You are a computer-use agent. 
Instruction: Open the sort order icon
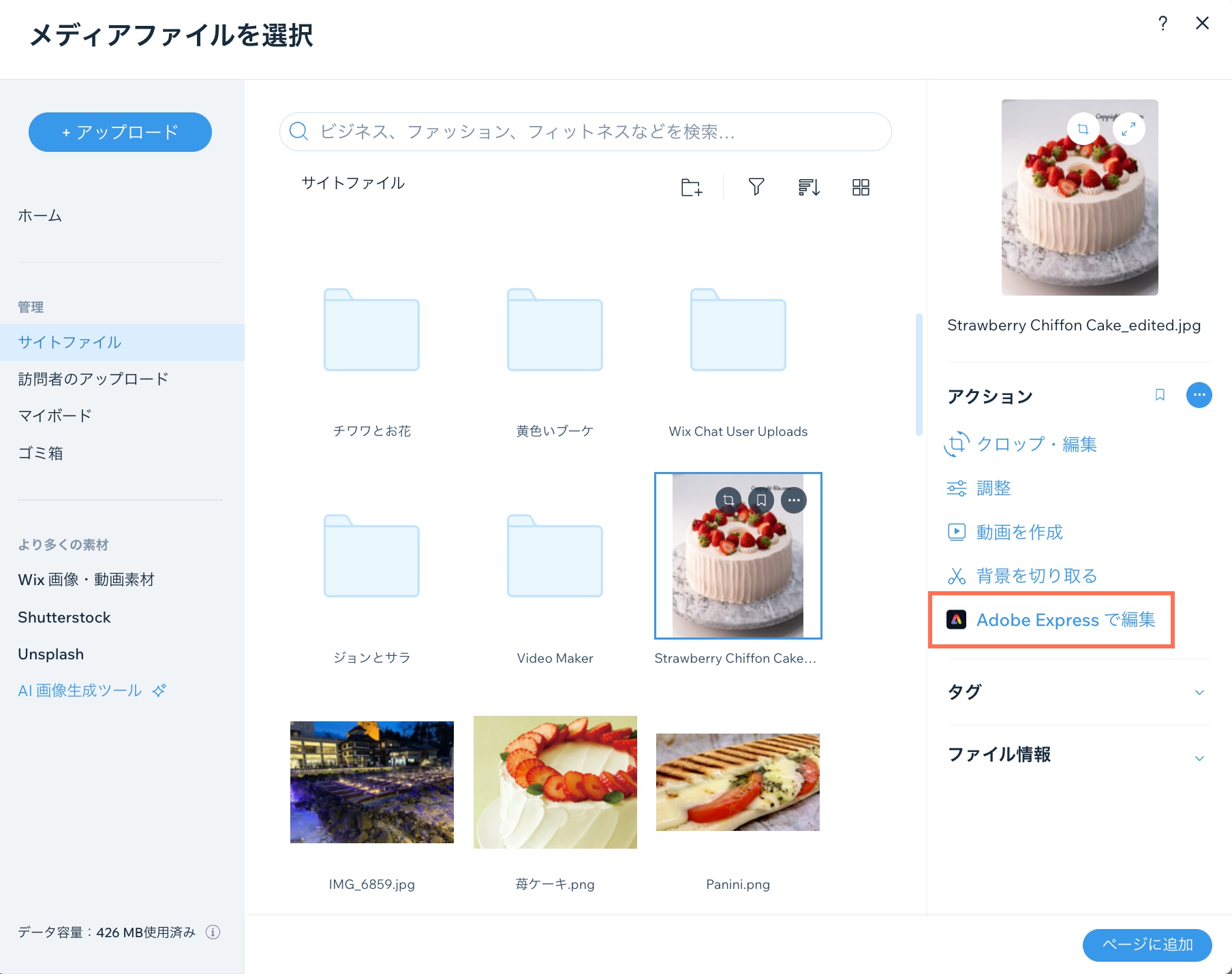(809, 187)
